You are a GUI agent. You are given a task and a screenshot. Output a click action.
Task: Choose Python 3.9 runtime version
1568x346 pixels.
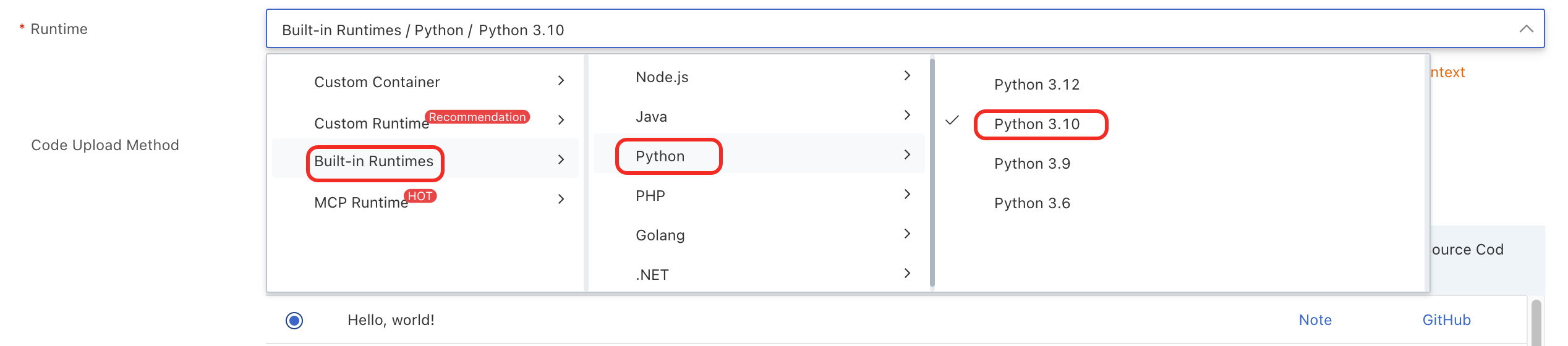tap(1032, 164)
